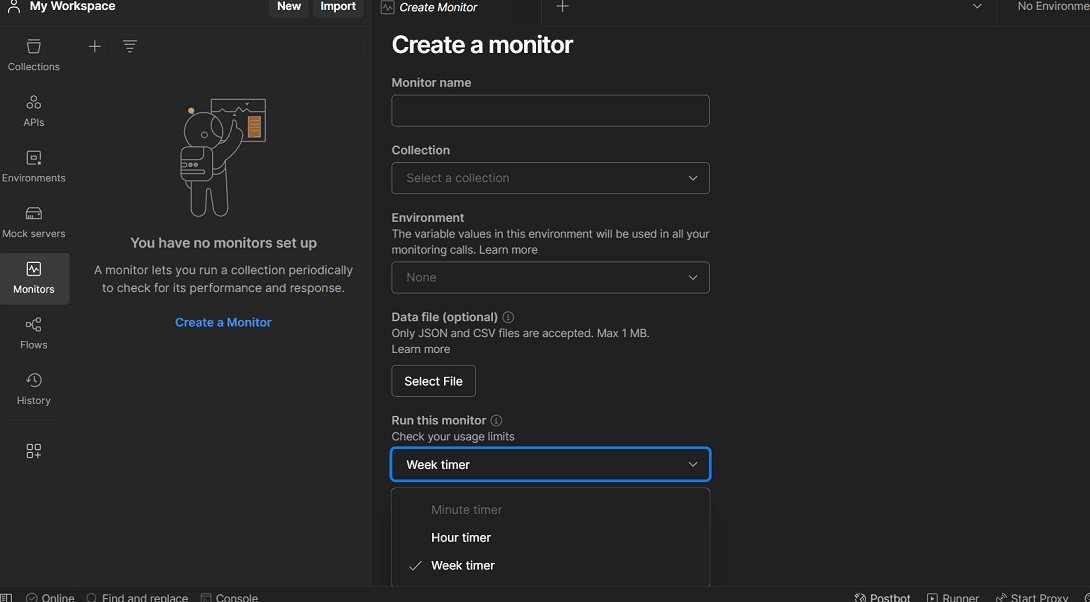Expand the Select a collection dropdown
This screenshot has width=1090, height=602.
(x=550, y=178)
